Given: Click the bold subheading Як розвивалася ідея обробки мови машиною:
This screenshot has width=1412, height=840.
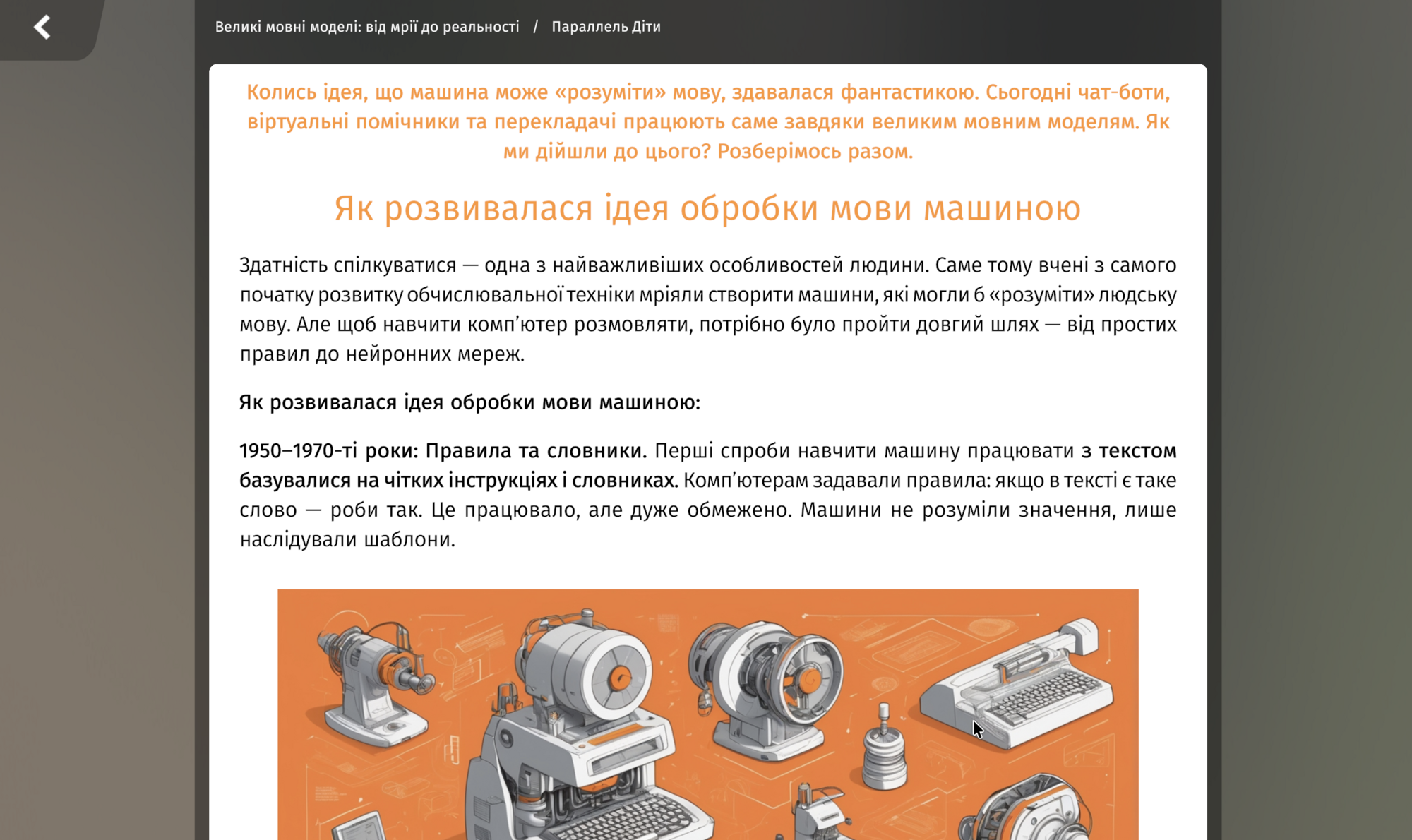Looking at the screenshot, I should click(x=468, y=403).
